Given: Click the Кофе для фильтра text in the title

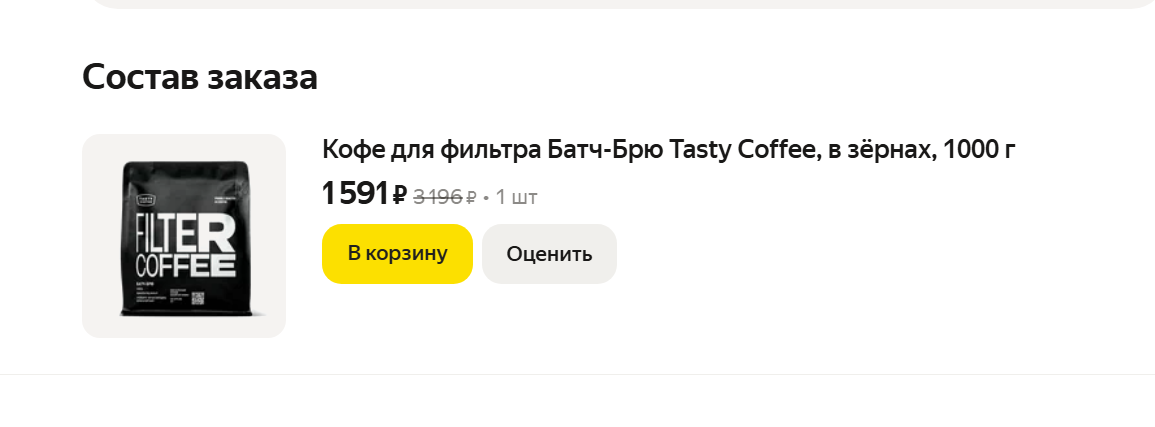Looking at the screenshot, I should [432, 150].
